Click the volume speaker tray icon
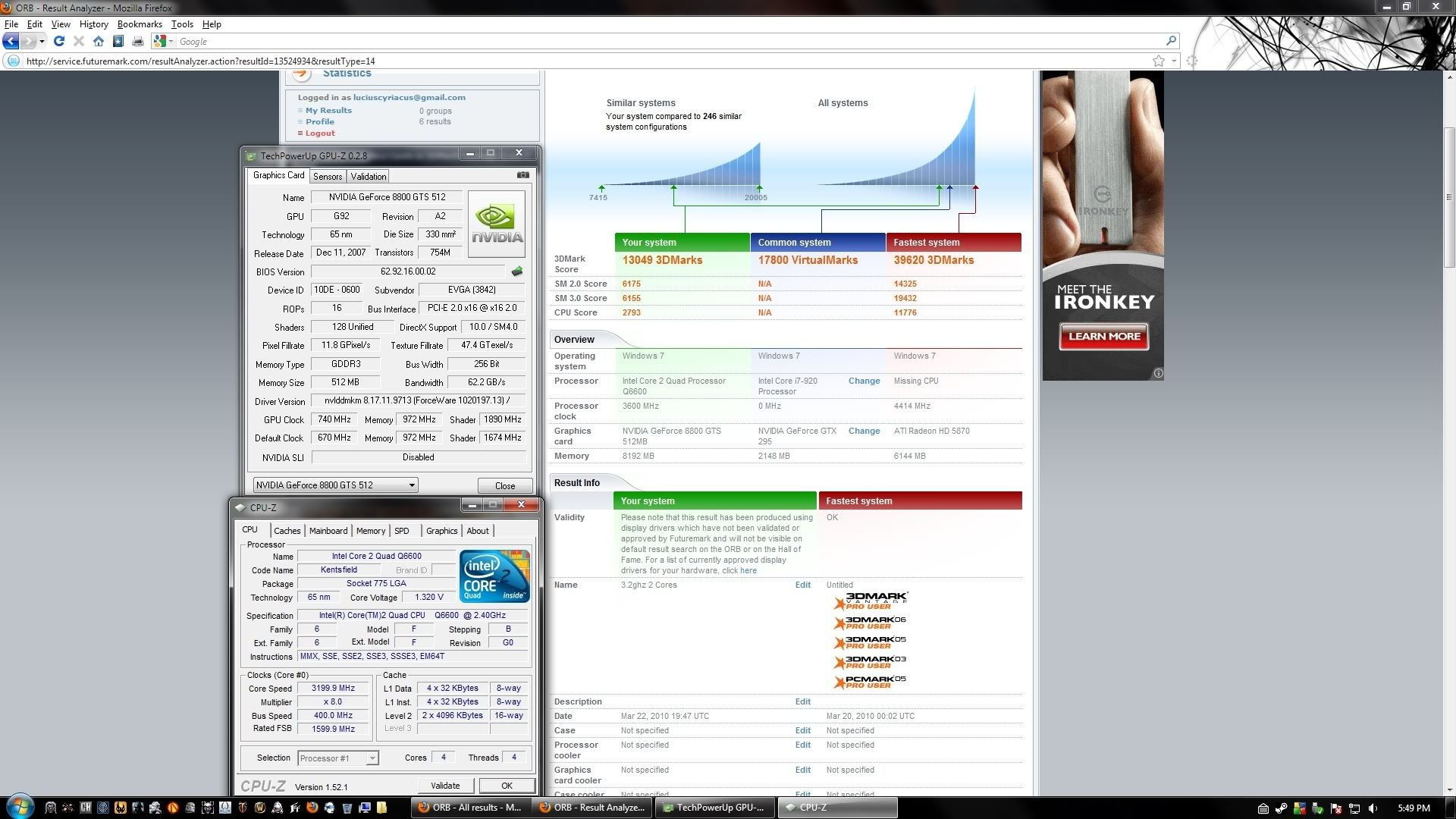The width and height of the screenshot is (1456, 819). point(1373,808)
